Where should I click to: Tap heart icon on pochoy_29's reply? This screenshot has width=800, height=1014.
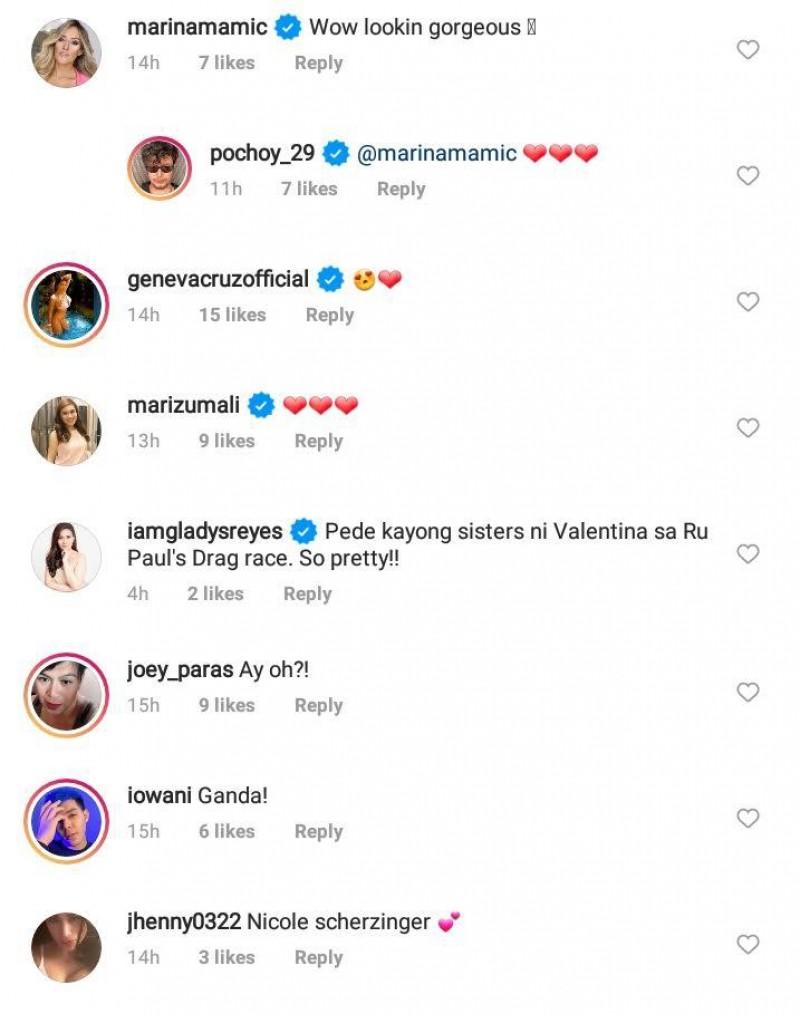748,176
